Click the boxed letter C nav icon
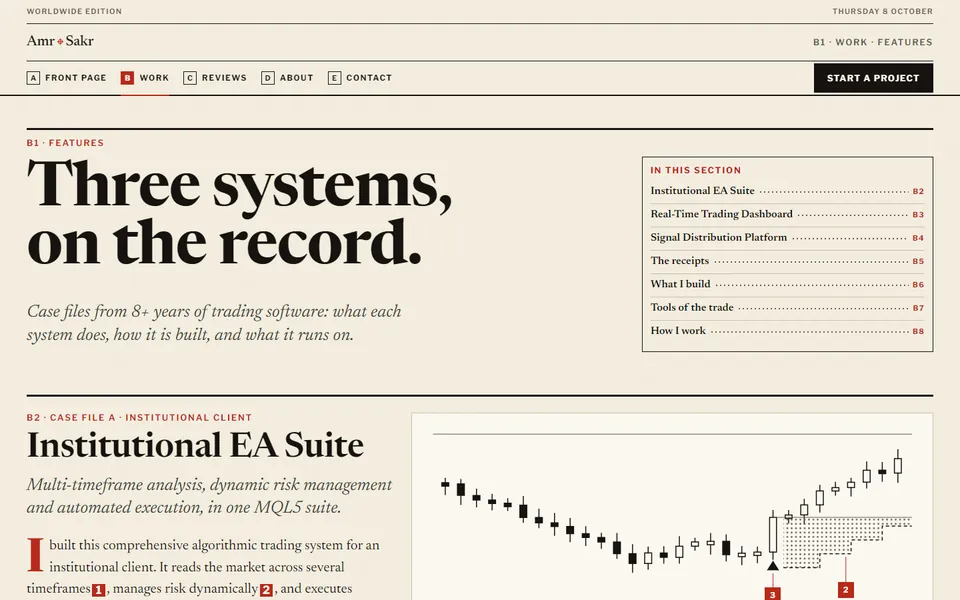This screenshot has height=600, width=960. coord(190,78)
